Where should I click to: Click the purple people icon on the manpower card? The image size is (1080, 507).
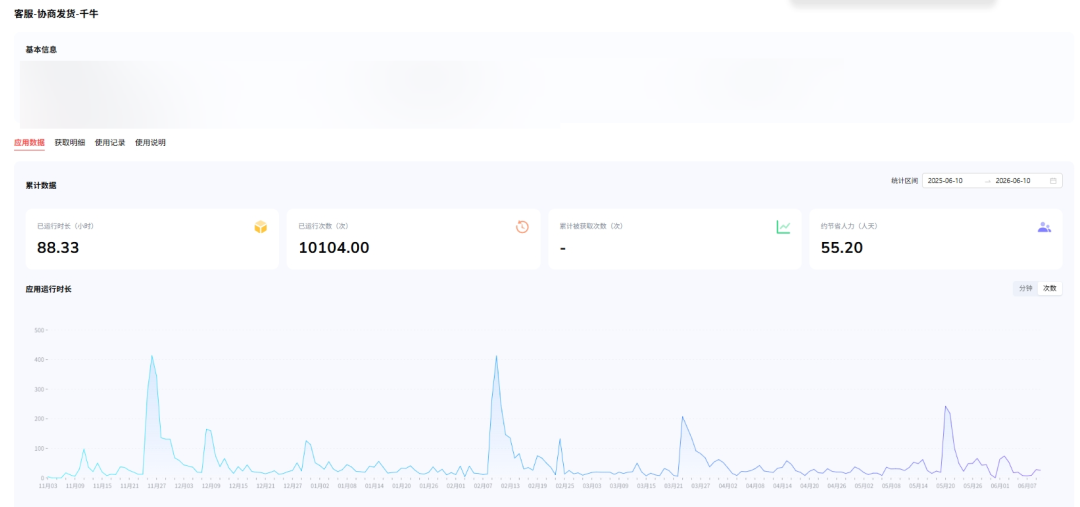coord(1044,227)
